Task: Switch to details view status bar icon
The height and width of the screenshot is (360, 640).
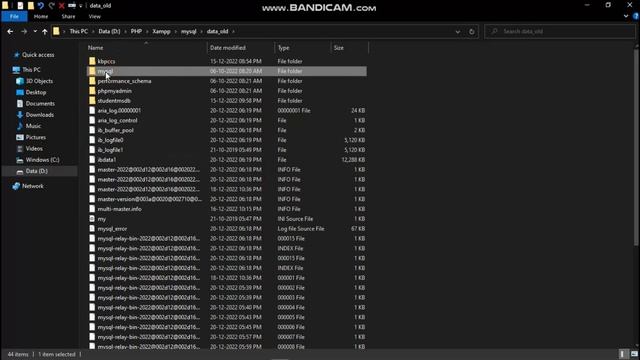Action: pos(622,354)
